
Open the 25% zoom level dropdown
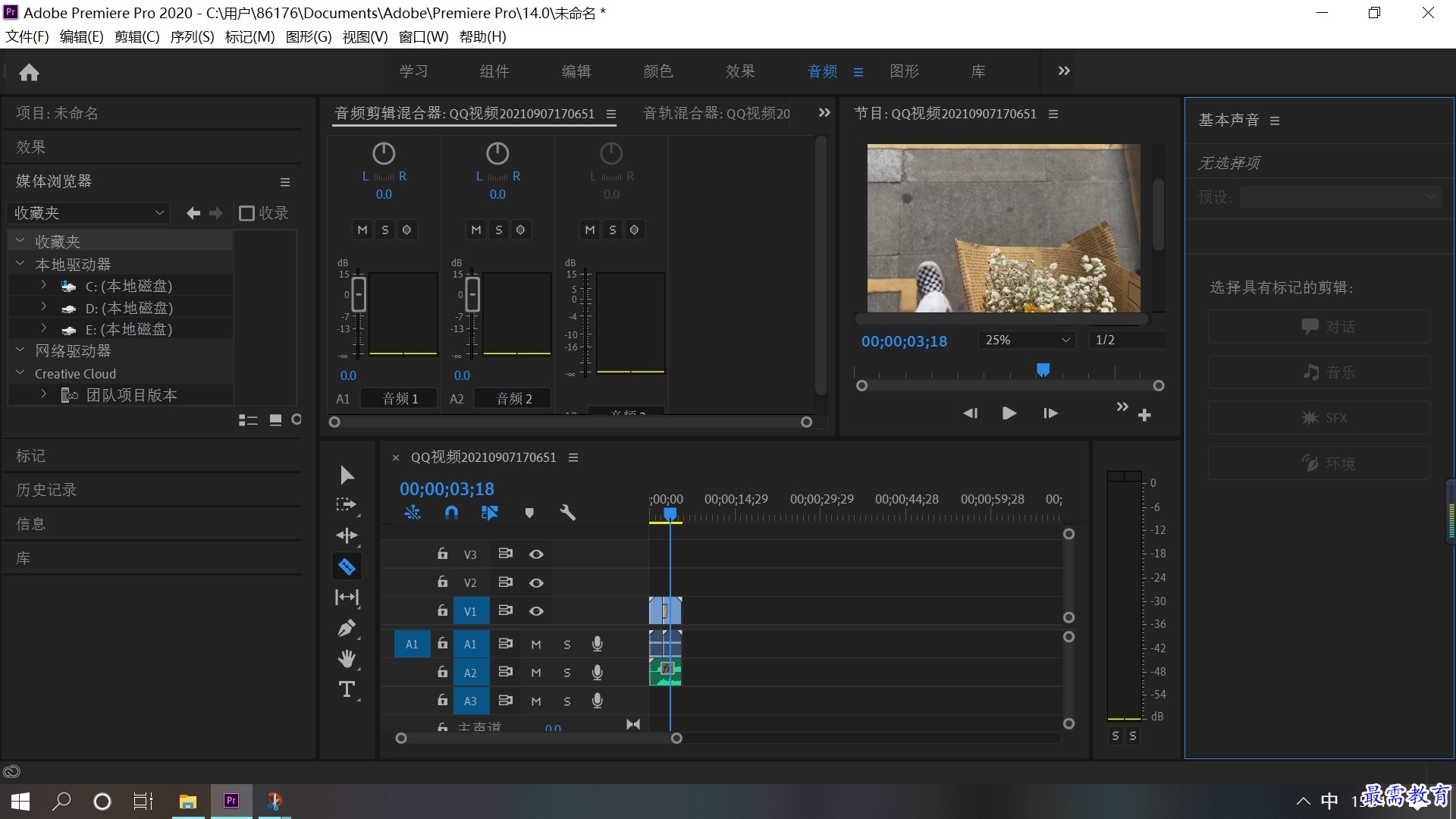click(x=1028, y=340)
